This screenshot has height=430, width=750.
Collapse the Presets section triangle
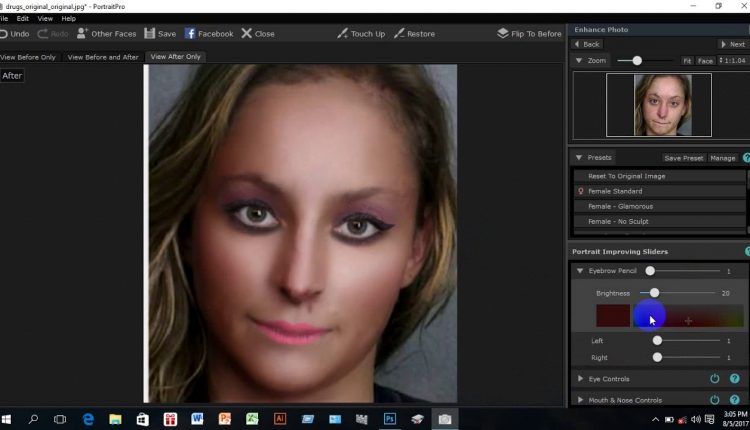coord(579,157)
